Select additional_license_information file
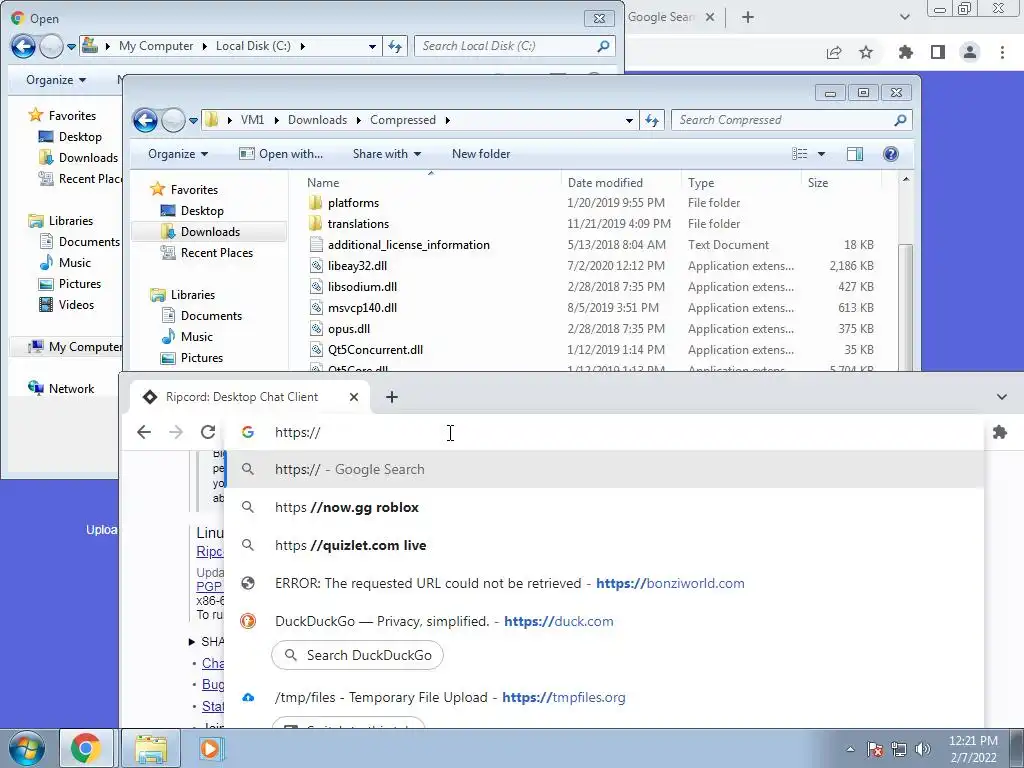 pos(408,245)
